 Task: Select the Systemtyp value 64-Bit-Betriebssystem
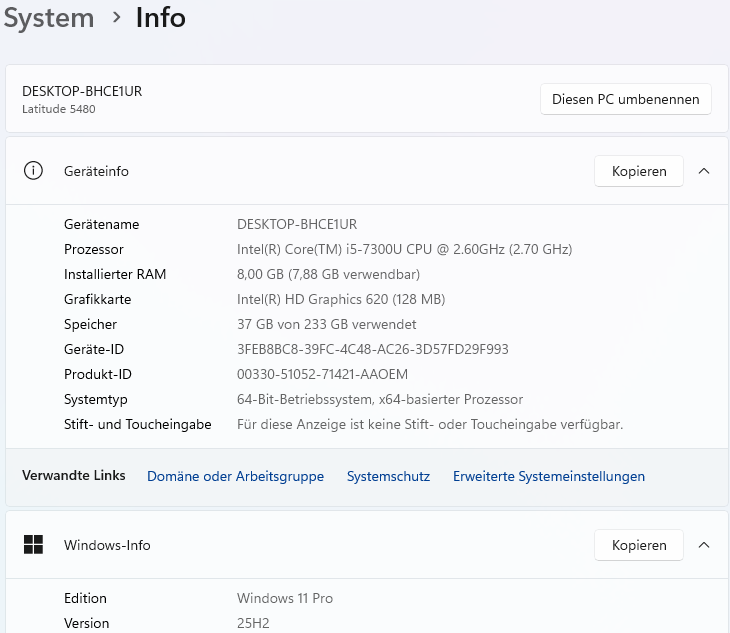[x=380, y=399]
